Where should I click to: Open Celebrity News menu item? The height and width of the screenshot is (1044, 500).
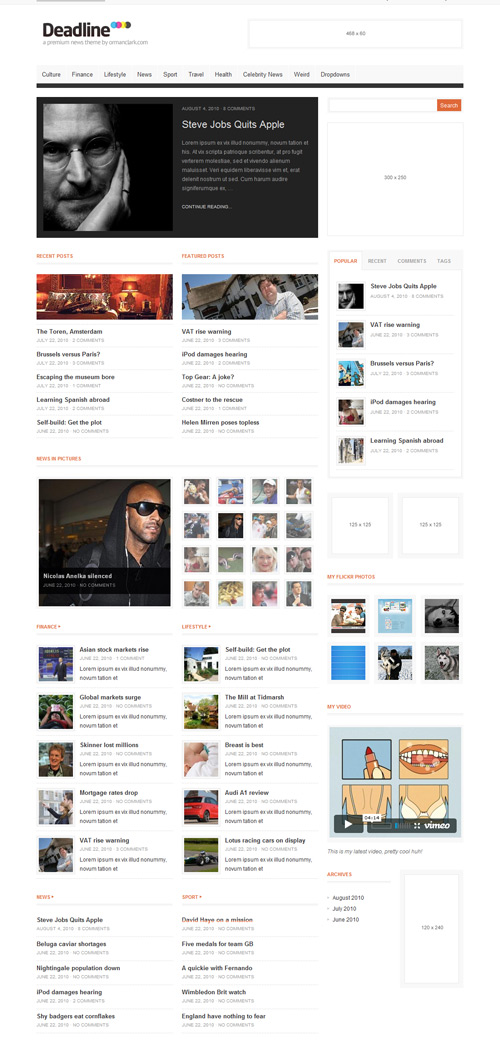[x=262, y=75]
